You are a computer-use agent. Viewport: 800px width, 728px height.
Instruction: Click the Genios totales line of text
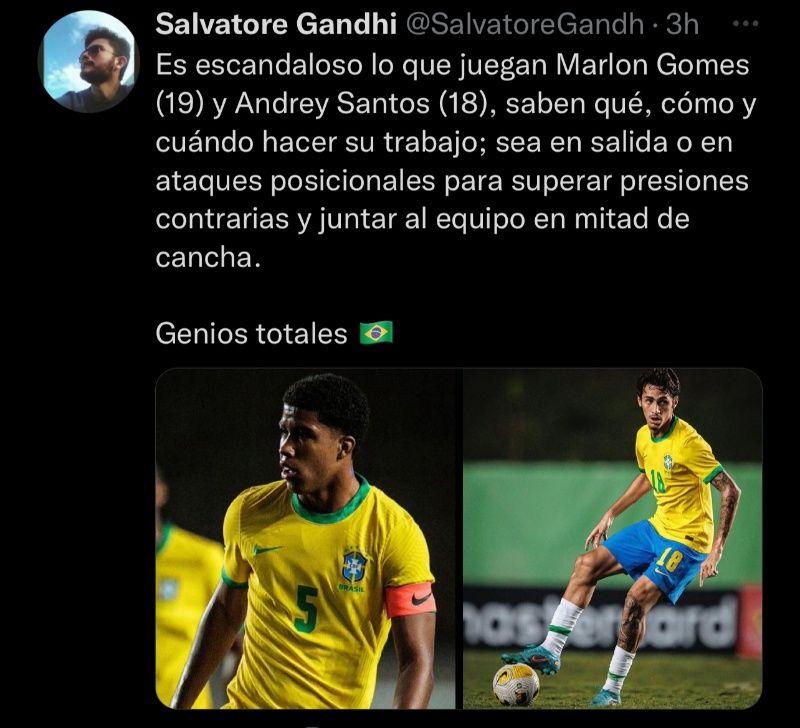252,333
